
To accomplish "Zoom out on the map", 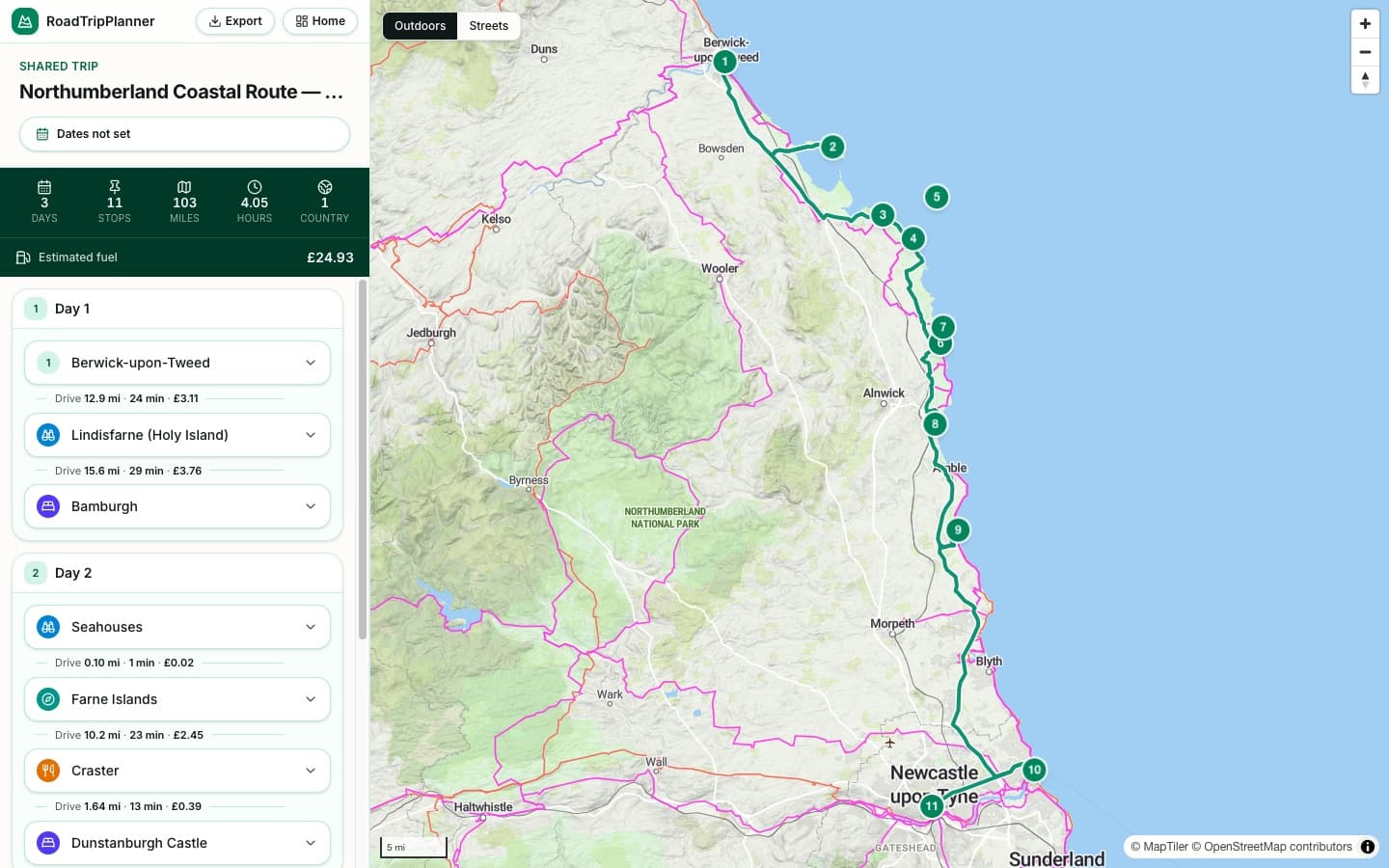I will [x=1365, y=52].
